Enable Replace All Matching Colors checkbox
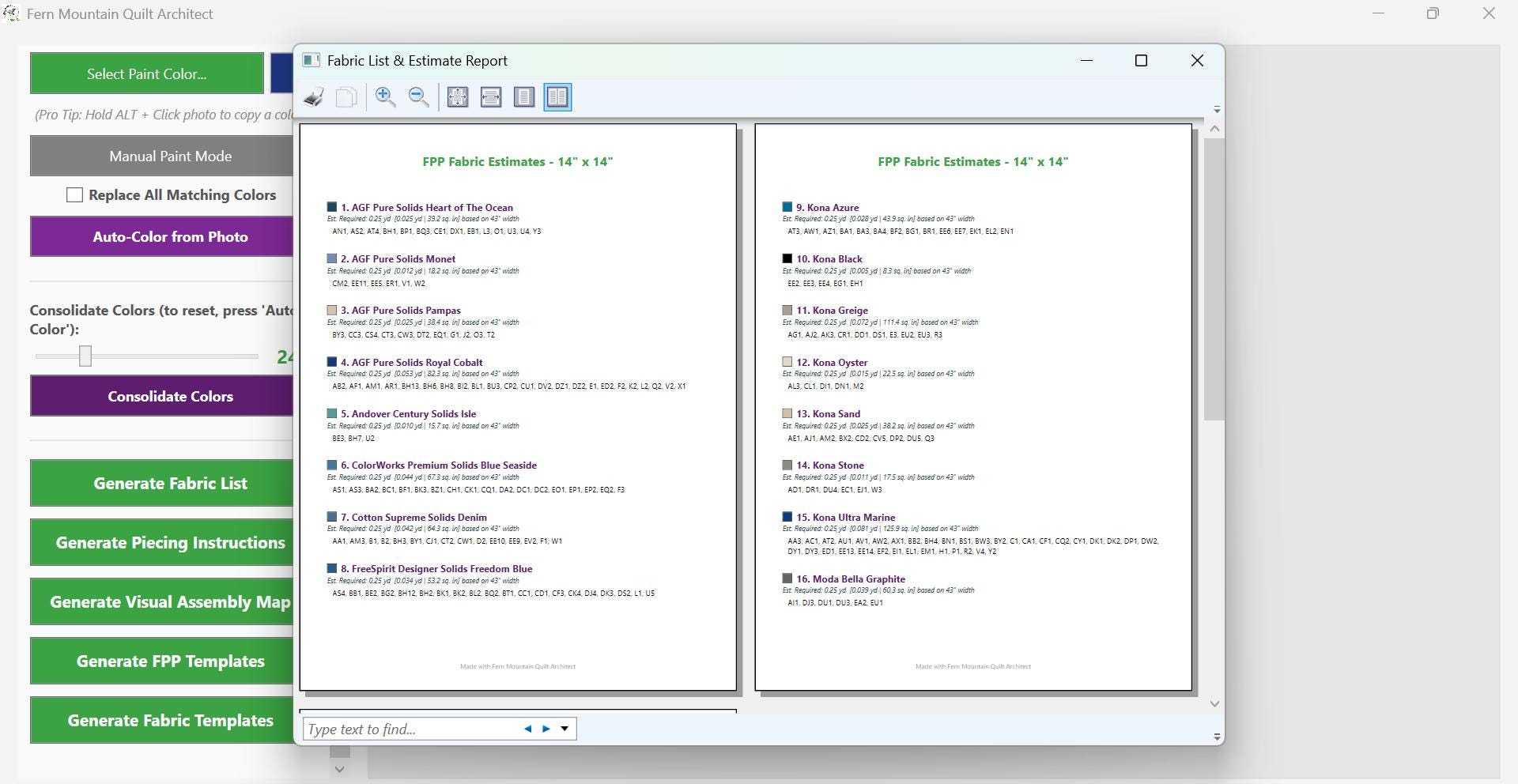This screenshot has height=784, width=1518. tap(74, 195)
